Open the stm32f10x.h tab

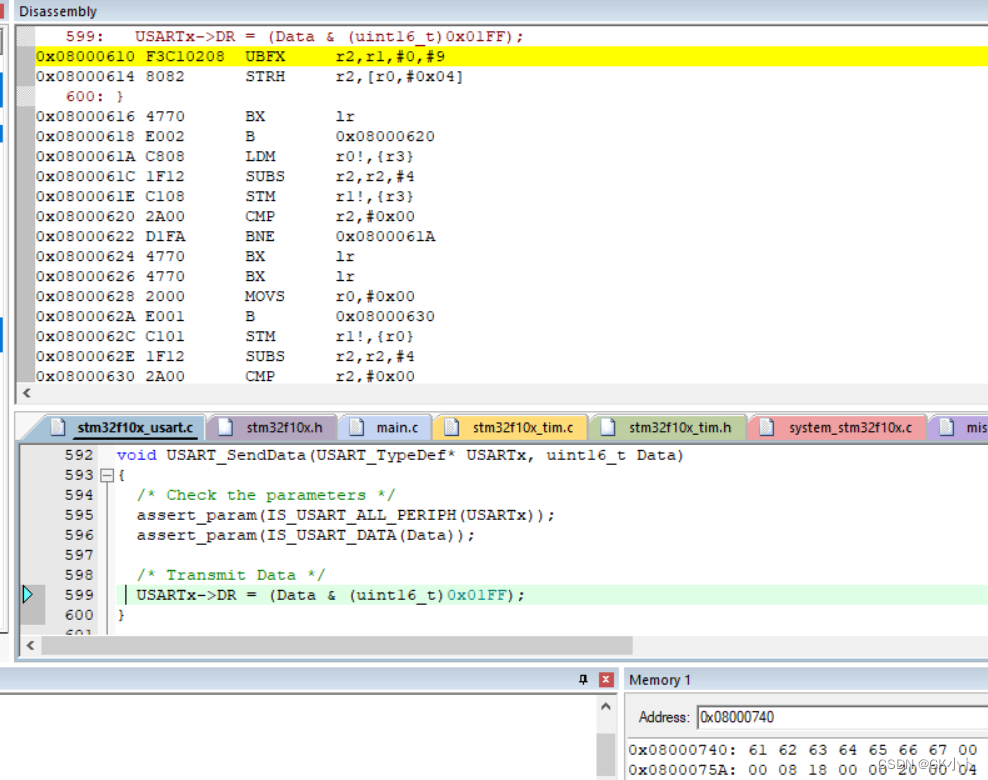pyautogui.click(x=272, y=428)
